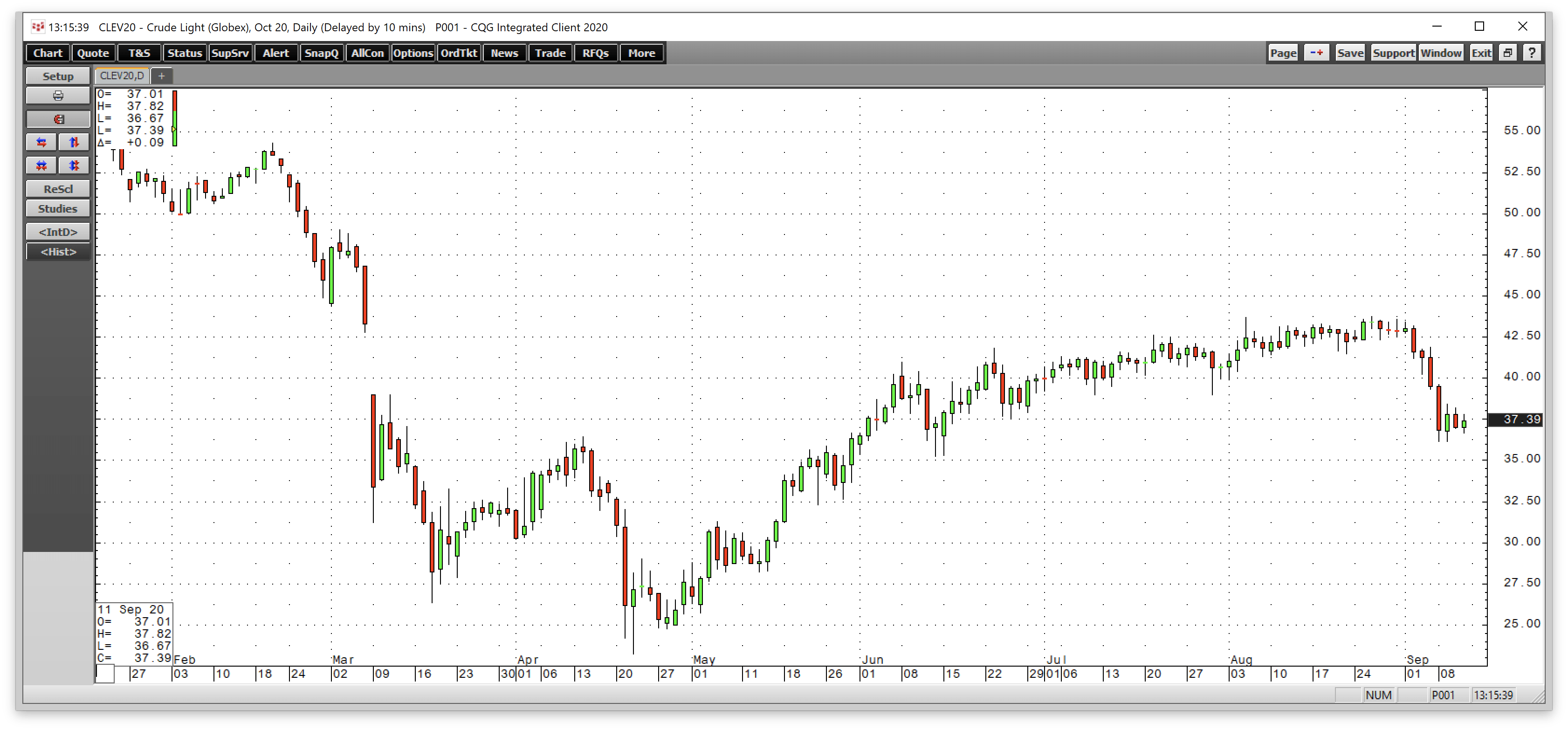Open the Studies panel
The image size is (1568, 730).
(58, 208)
